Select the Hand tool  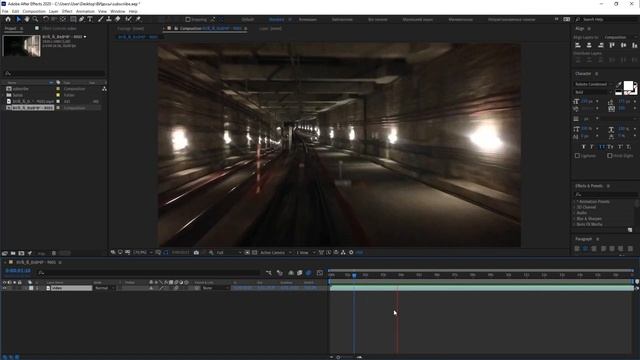[x=27, y=19]
